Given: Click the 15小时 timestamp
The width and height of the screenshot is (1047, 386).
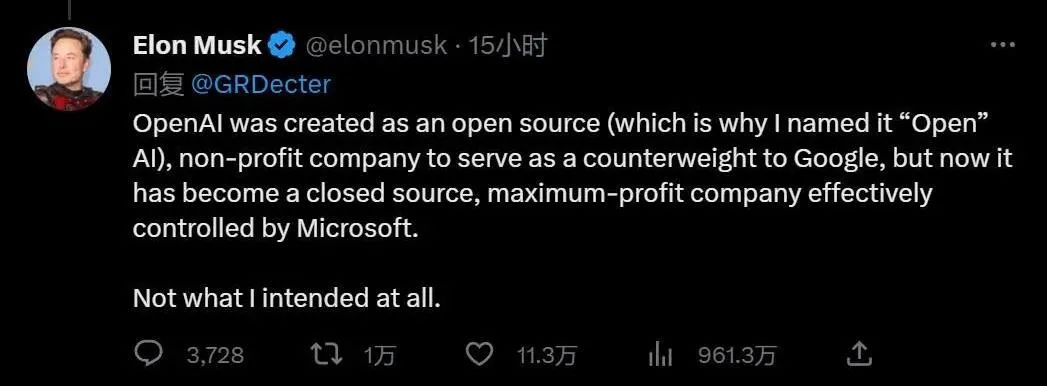Looking at the screenshot, I should 507,45.
